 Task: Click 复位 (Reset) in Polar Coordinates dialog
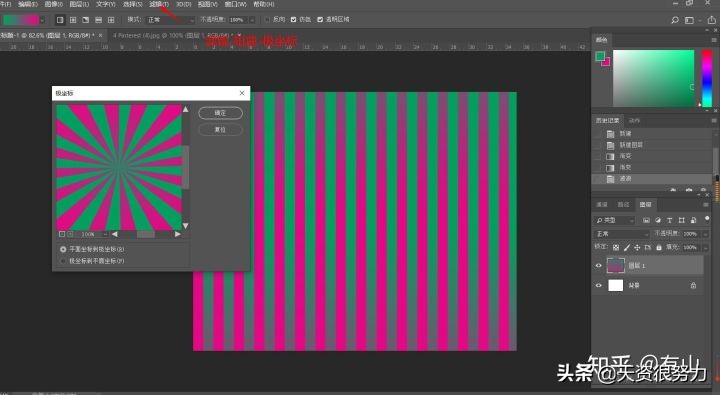pyautogui.click(x=220, y=130)
